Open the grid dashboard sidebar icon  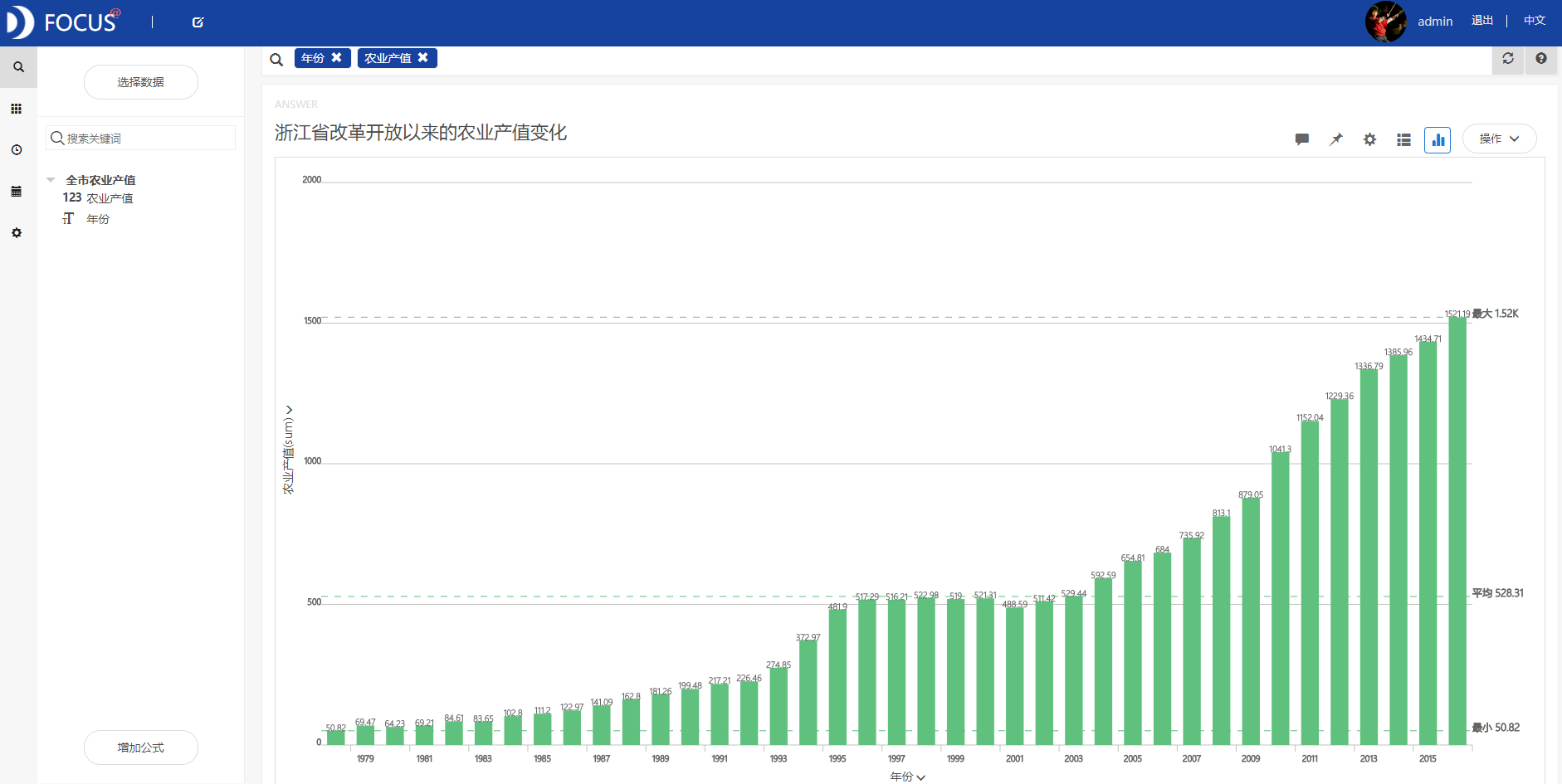pos(16,109)
